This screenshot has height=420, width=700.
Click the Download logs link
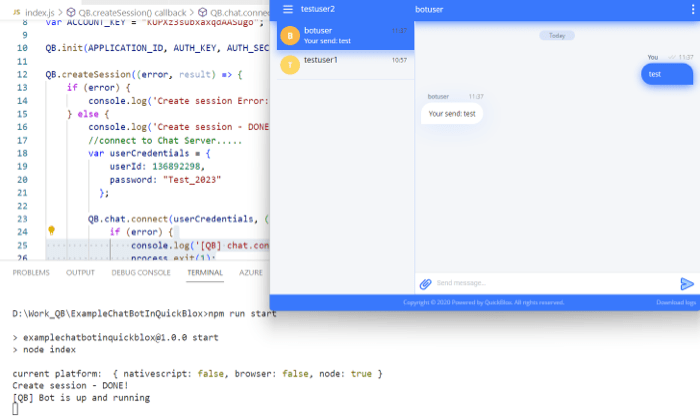(676, 302)
